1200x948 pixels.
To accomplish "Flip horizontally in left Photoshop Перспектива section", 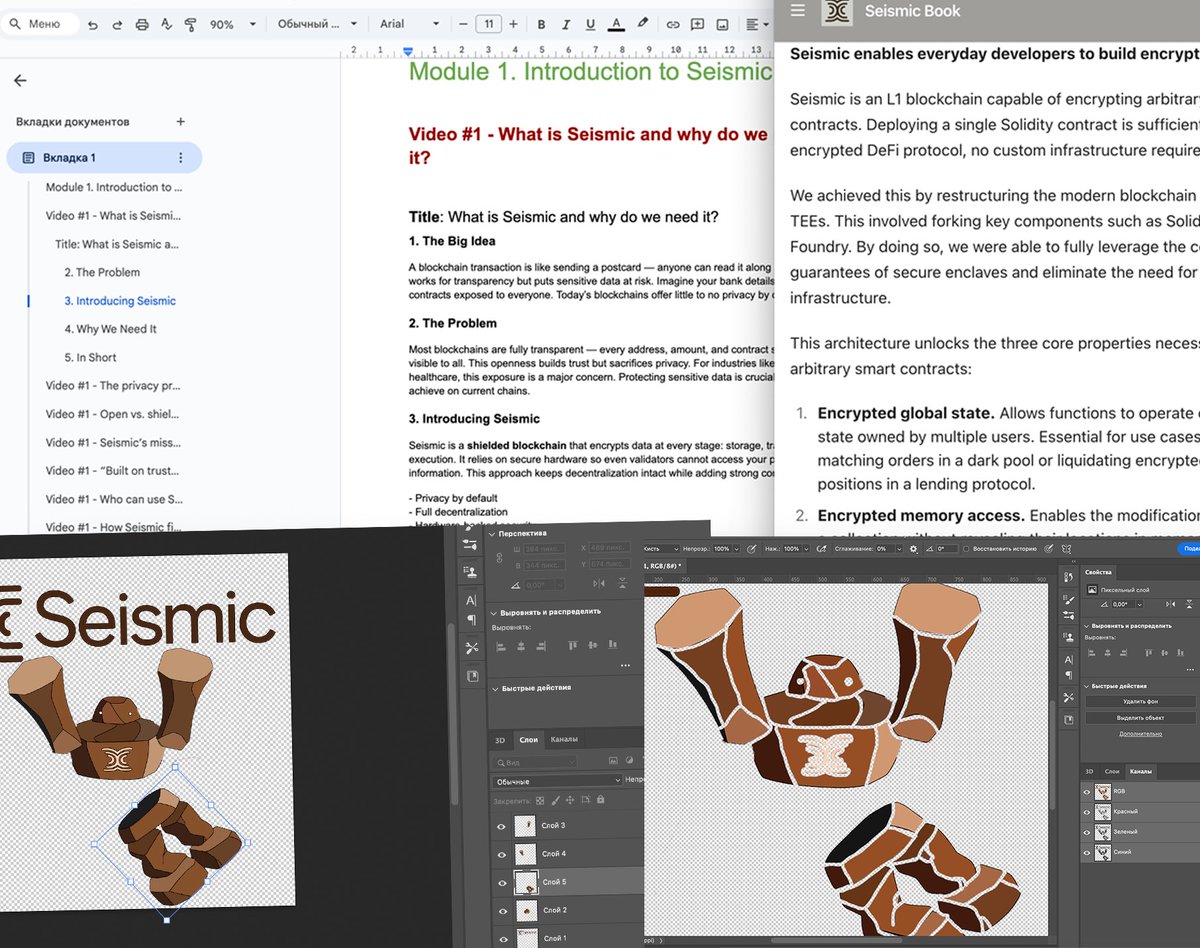I will coord(598,584).
